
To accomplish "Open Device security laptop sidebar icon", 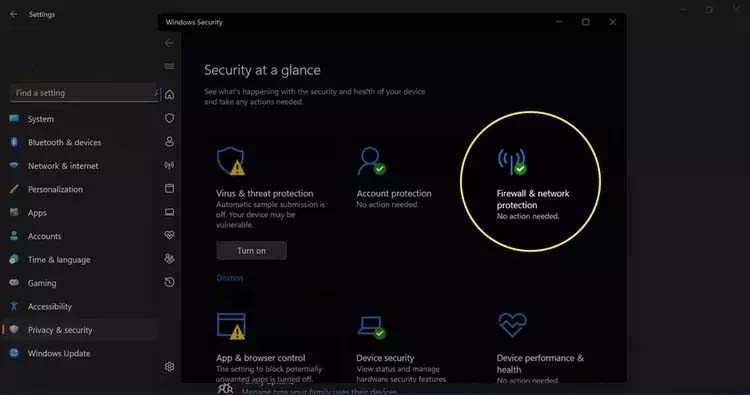I will pos(169,212).
